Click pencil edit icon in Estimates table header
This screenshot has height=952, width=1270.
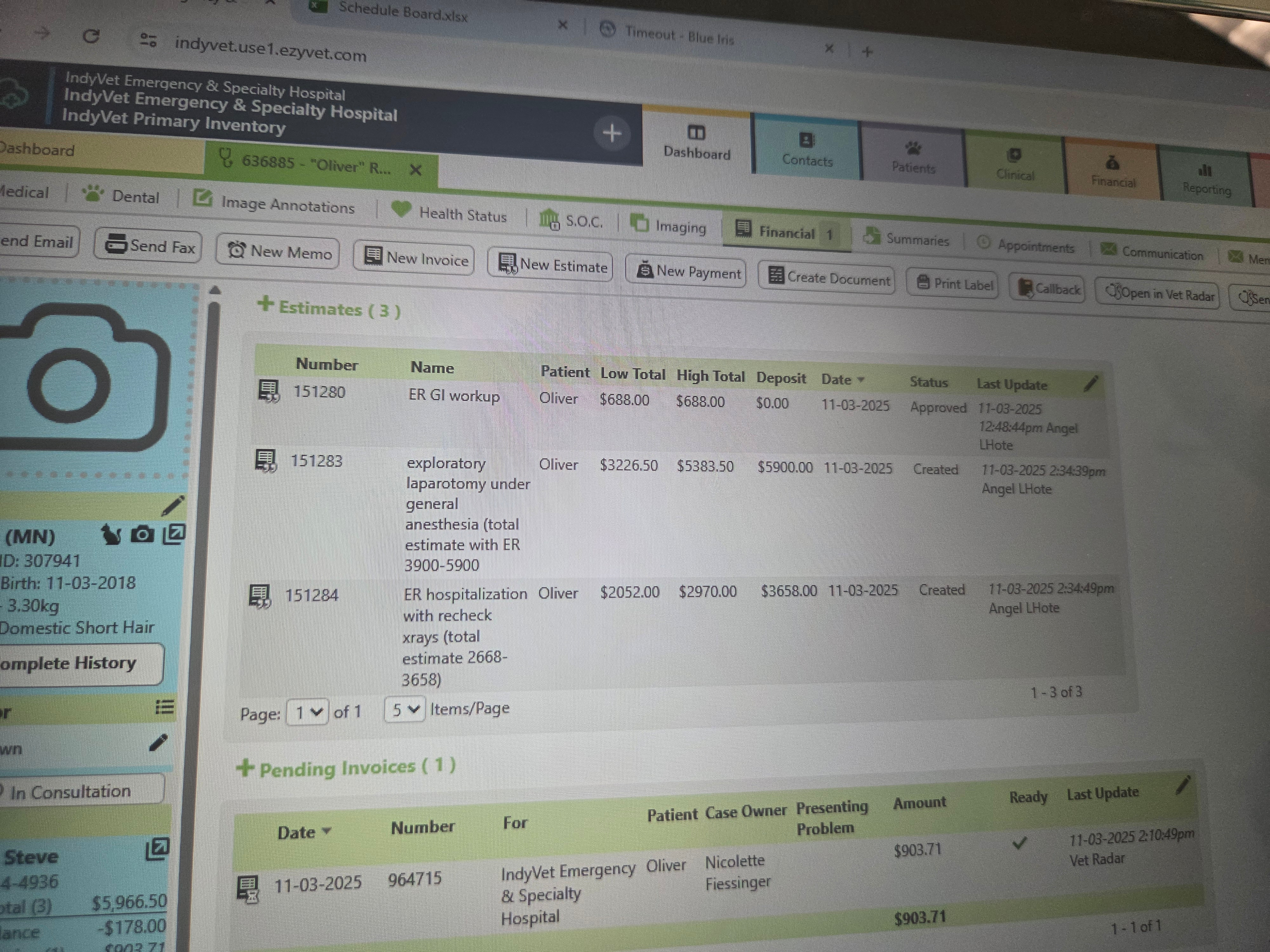pyautogui.click(x=1091, y=383)
